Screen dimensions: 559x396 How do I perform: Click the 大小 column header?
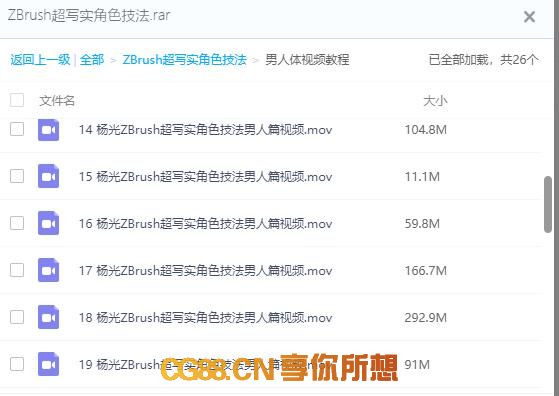point(435,101)
